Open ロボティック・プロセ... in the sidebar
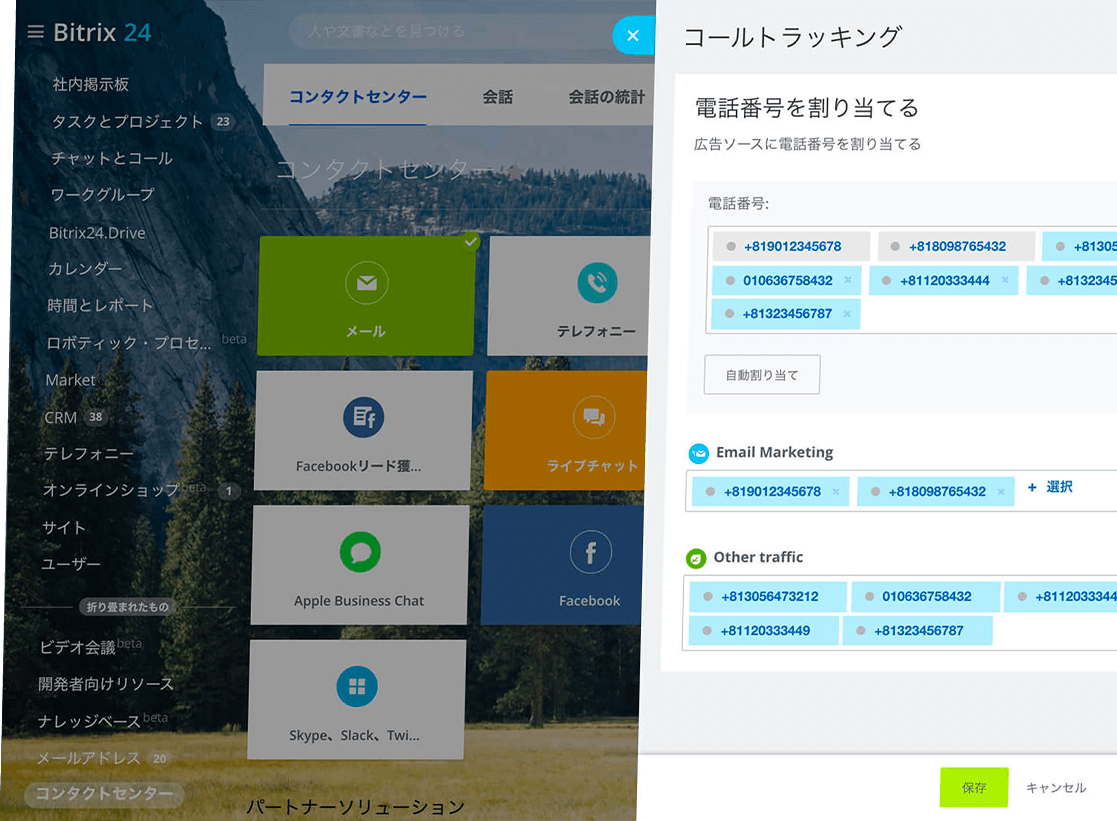The height and width of the screenshot is (821, 1117). [x=128, y=343]
